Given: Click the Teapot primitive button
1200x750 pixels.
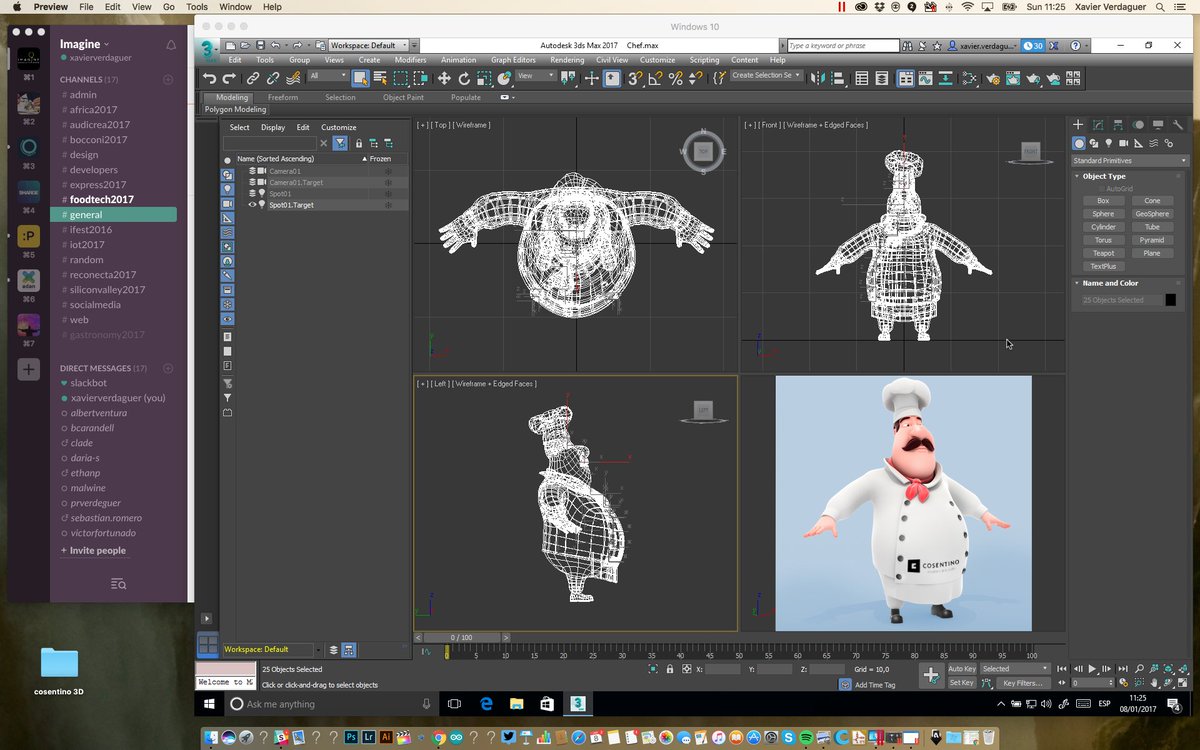Looking at the screenshot, I should (x=1103, y=253).
